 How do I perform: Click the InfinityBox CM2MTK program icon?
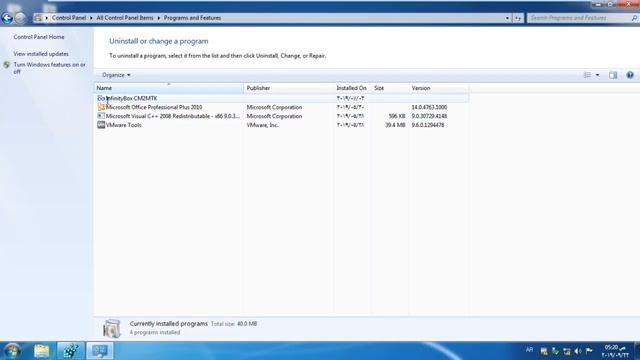(101, 98)
